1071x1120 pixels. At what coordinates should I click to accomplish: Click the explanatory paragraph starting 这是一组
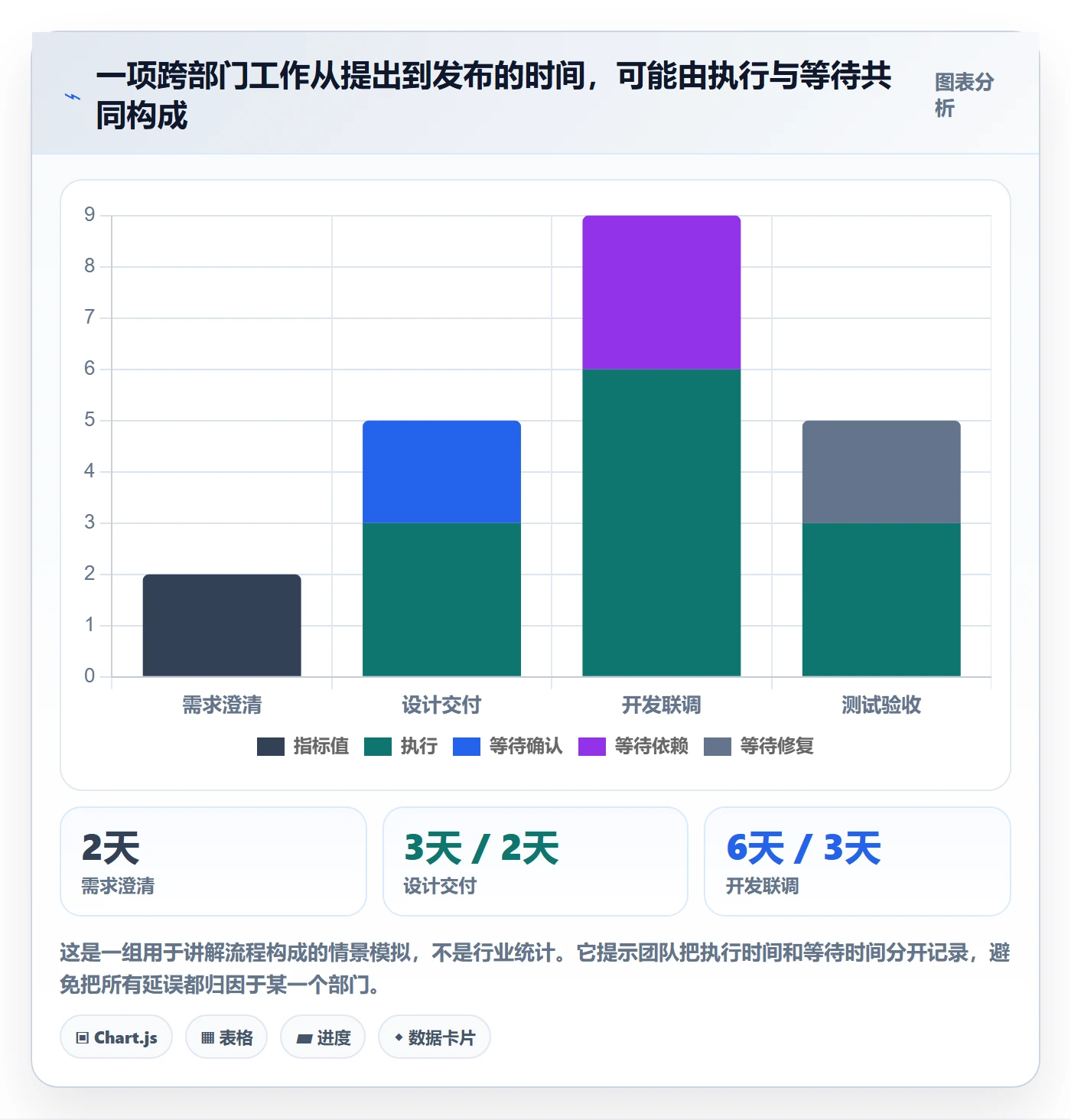click(535, 969)
